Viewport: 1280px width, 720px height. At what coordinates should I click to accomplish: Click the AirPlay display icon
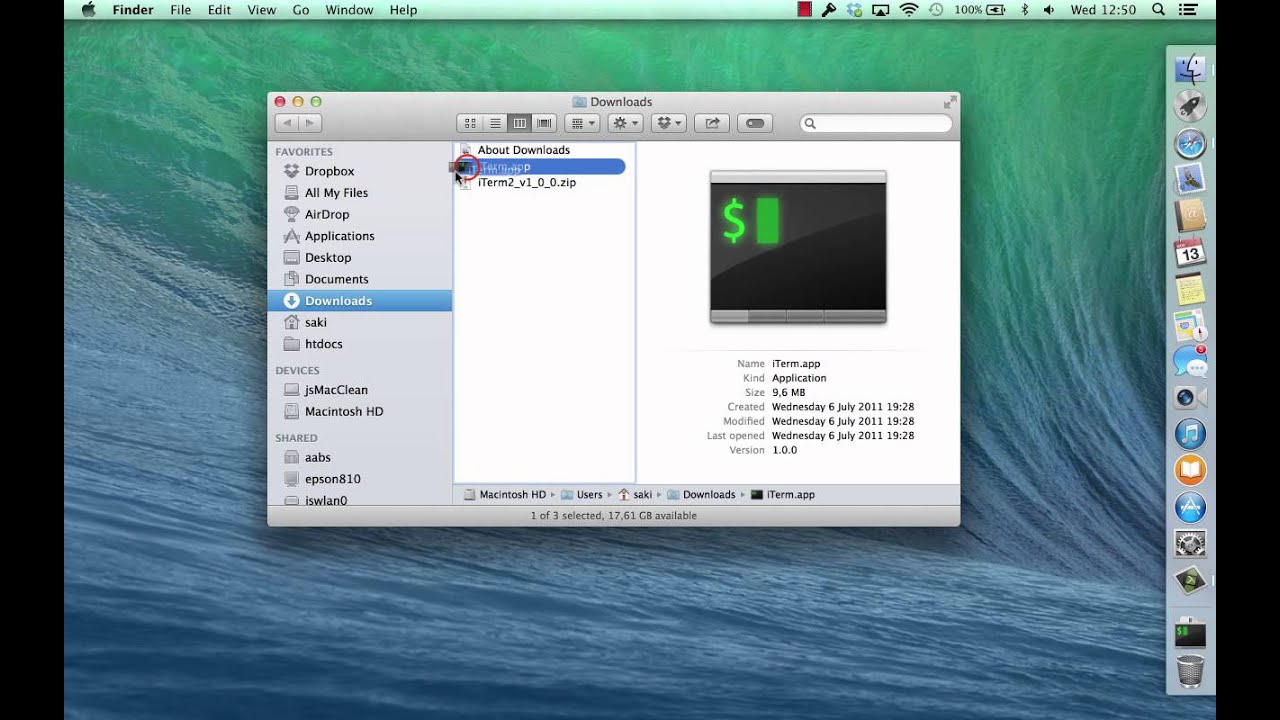[x=881, y=10]
